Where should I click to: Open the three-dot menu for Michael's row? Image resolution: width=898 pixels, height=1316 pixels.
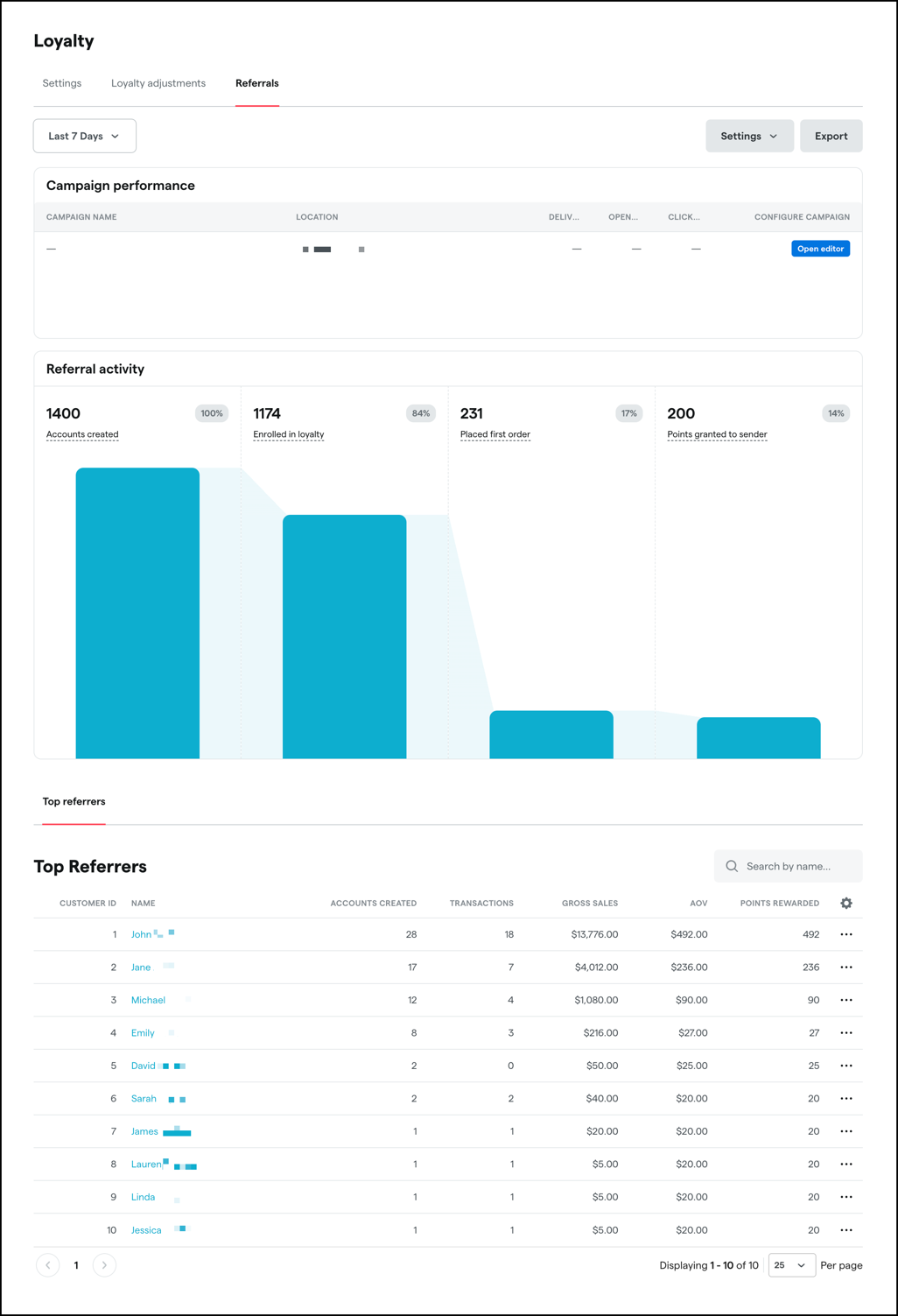click(846, 1000)
